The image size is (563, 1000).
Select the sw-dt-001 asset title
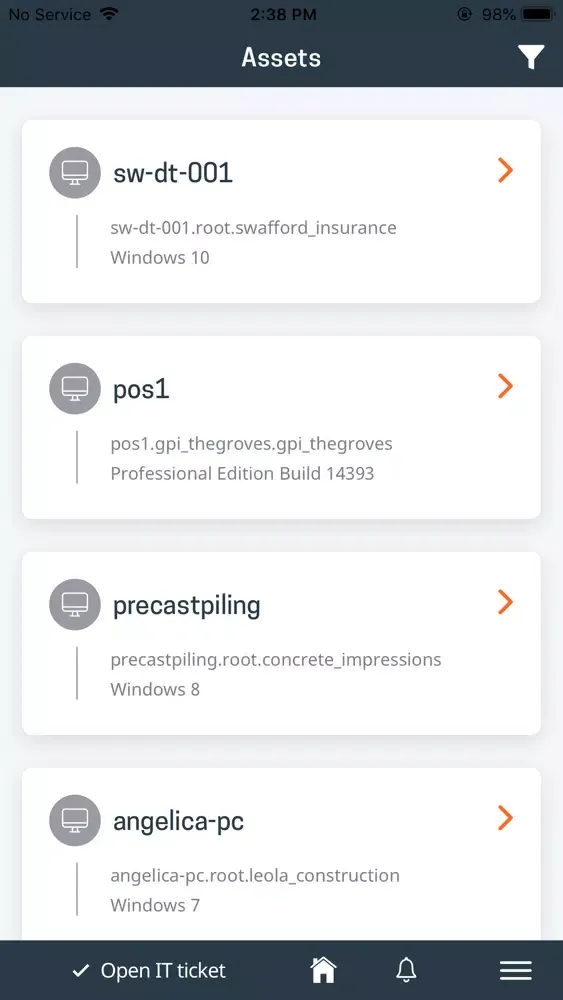pos(173,173)
